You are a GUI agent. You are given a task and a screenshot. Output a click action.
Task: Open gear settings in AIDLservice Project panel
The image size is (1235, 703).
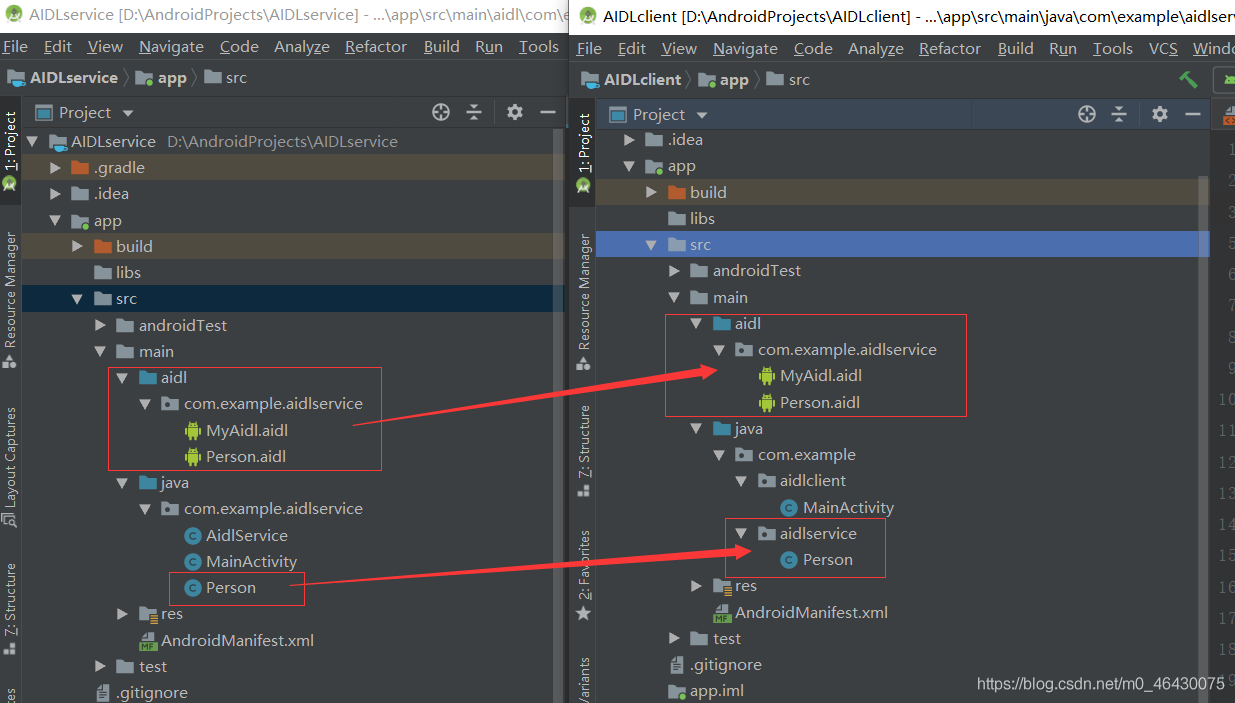tap(515, 112)
